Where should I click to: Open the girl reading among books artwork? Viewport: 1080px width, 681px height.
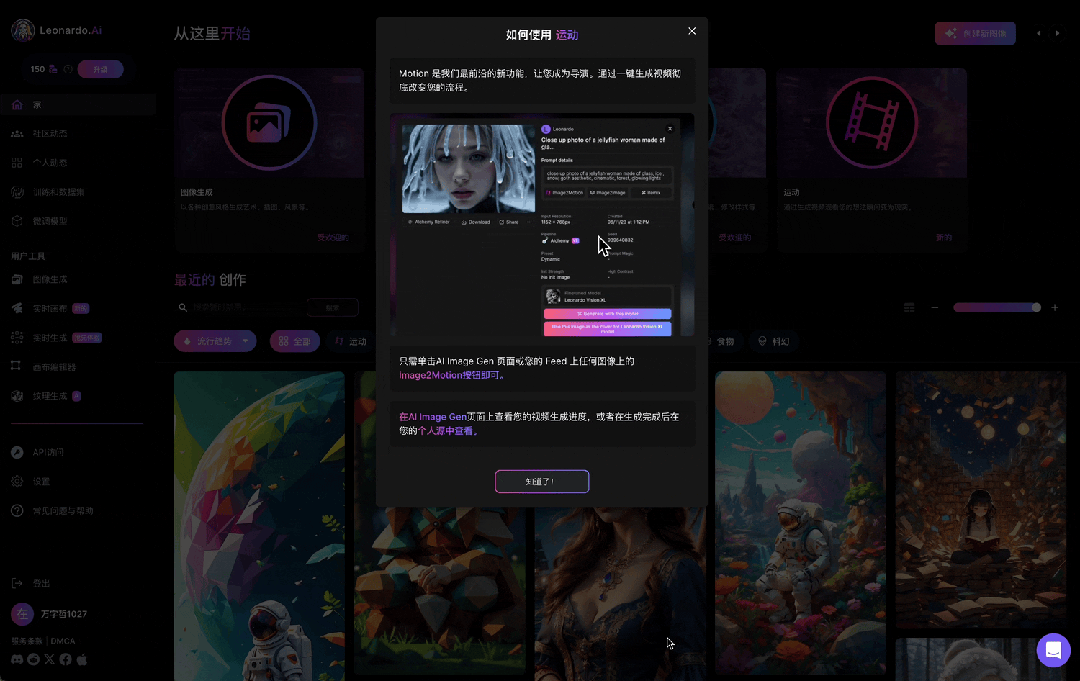pos(981,500)
